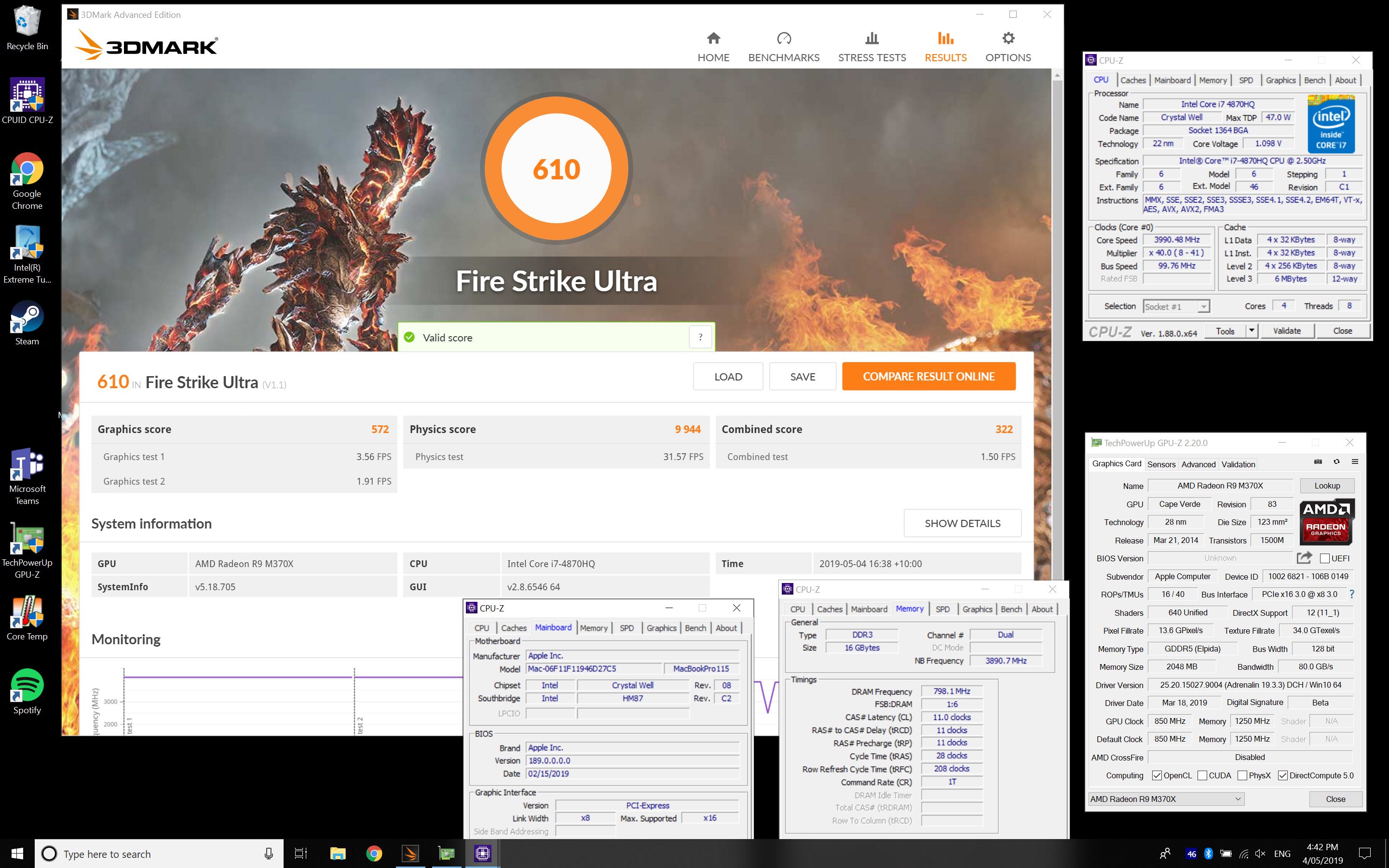
Task: Click SHOW DETAILS for system information
Action: click(x=963, y=523)
